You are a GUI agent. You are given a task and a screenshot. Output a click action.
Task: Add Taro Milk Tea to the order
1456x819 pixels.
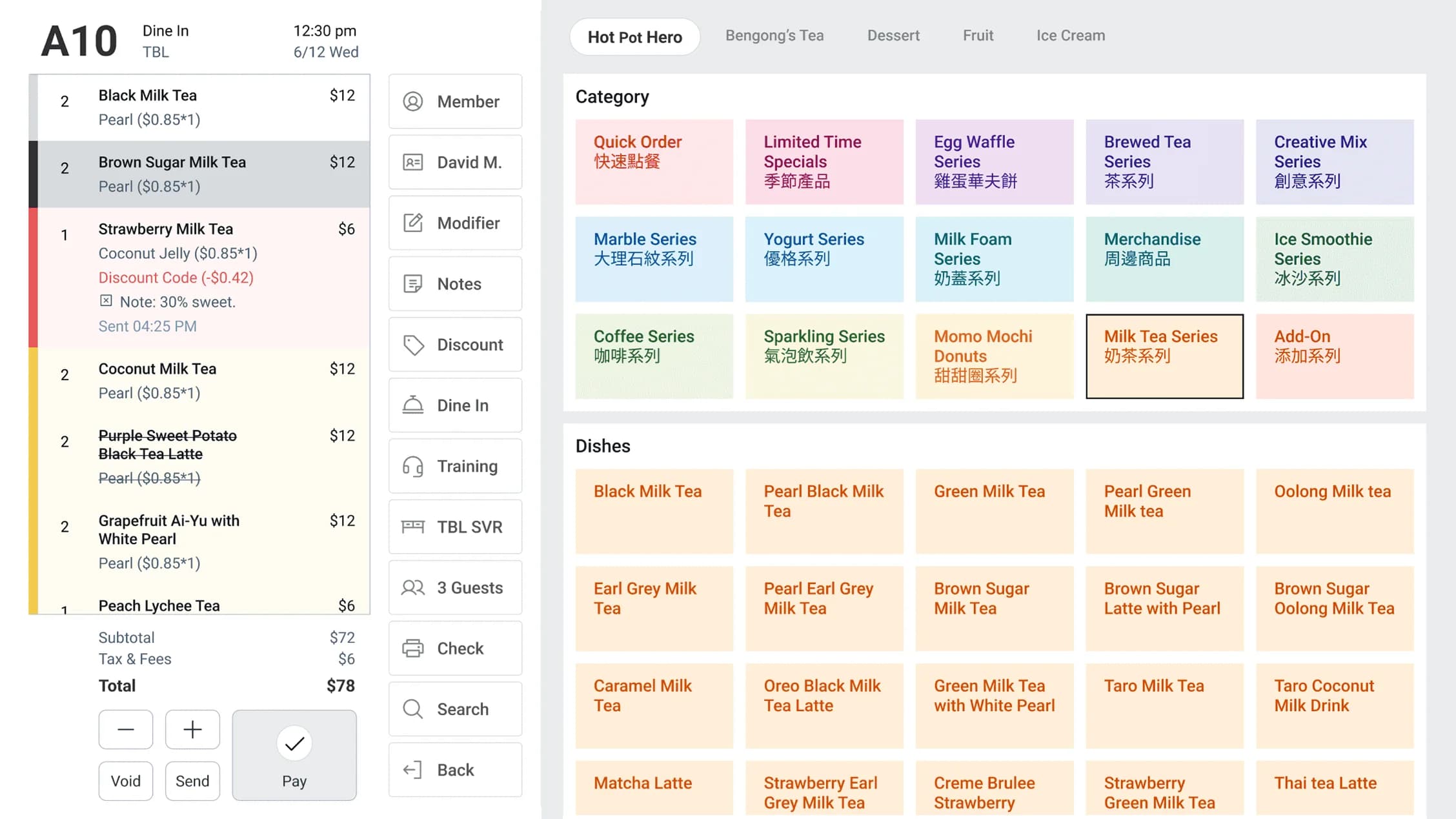(x=1164, y=705)
